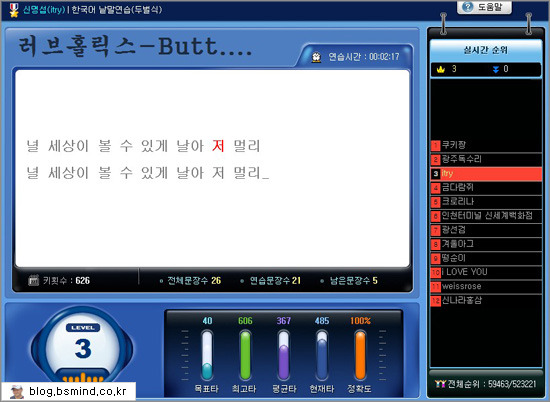Click the 신명섭(itry) username in title bar

pyautogui.click(x=44, y=9)
